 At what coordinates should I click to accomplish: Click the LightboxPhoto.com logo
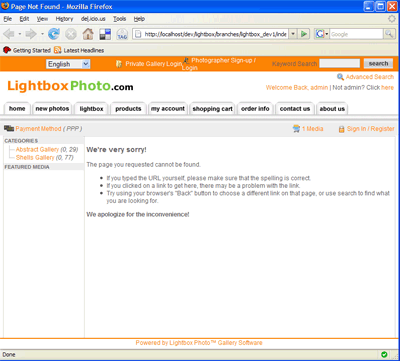(x=70, y=86)
